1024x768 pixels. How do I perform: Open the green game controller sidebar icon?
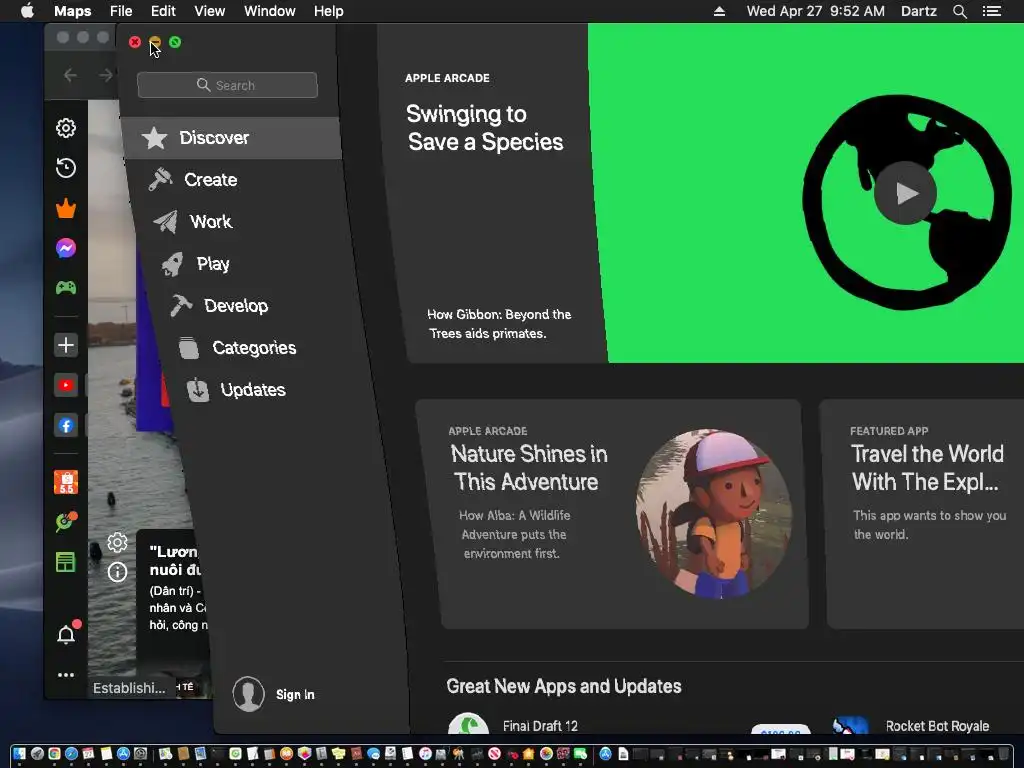(66, 287)
